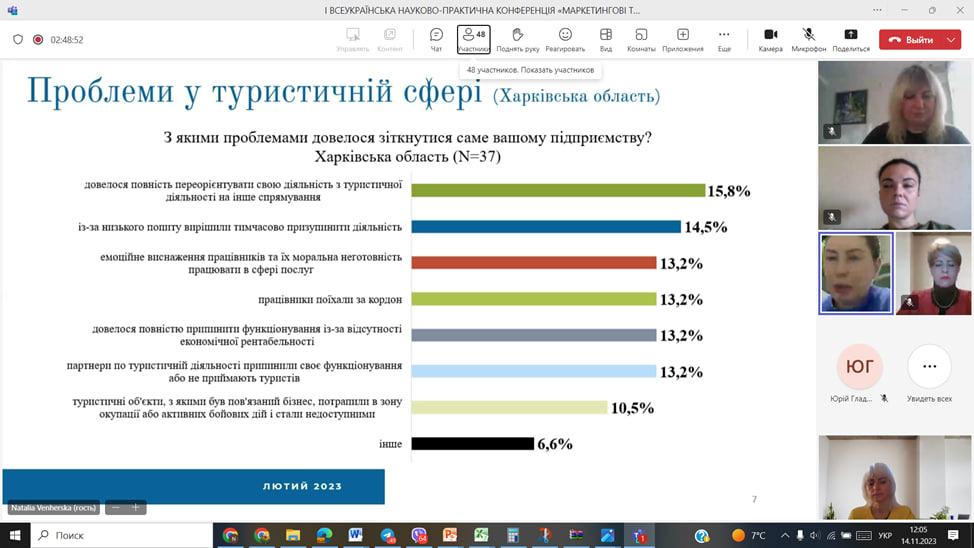Screen dimensions: 974x548
Task: Show the 48 participants list
Action: pyautogui.click(x=473, y=40)
